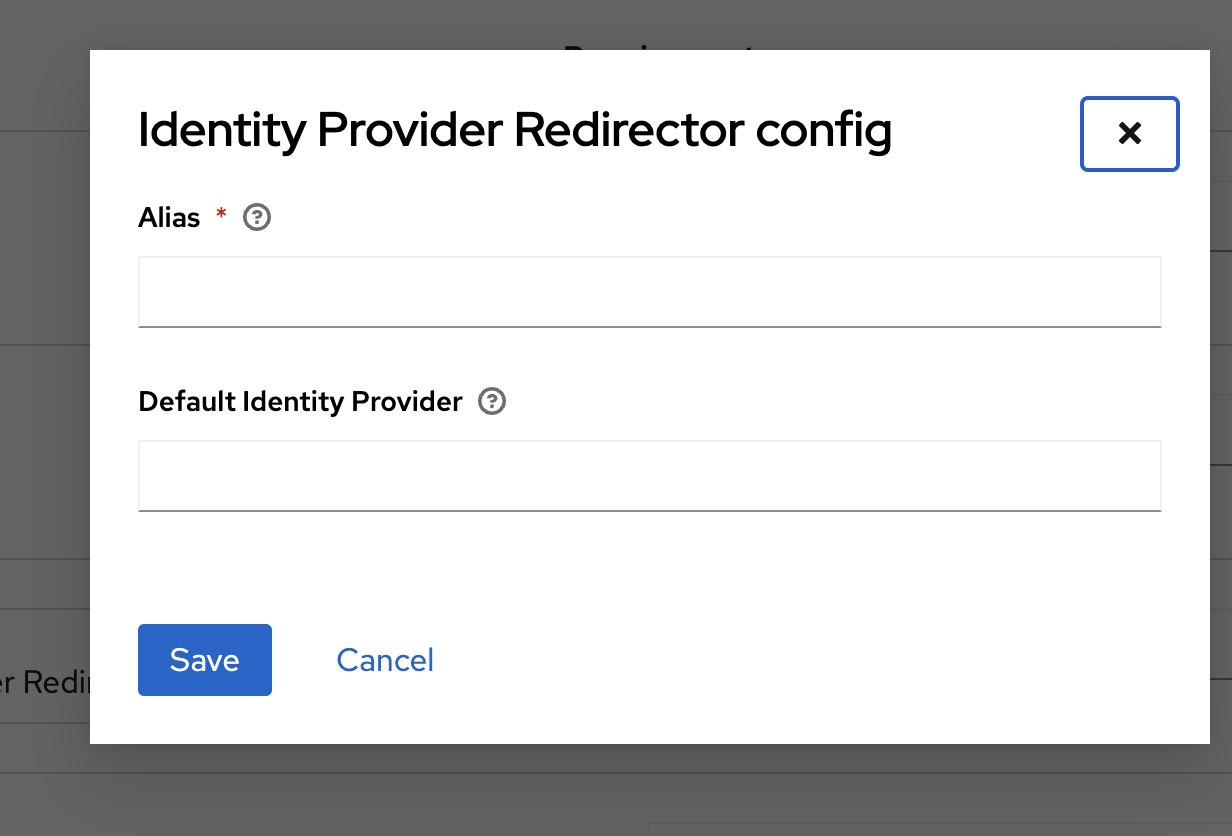Click empty space right of Cancel
This screenshot has height=836, width=1232.
(800, 660)
